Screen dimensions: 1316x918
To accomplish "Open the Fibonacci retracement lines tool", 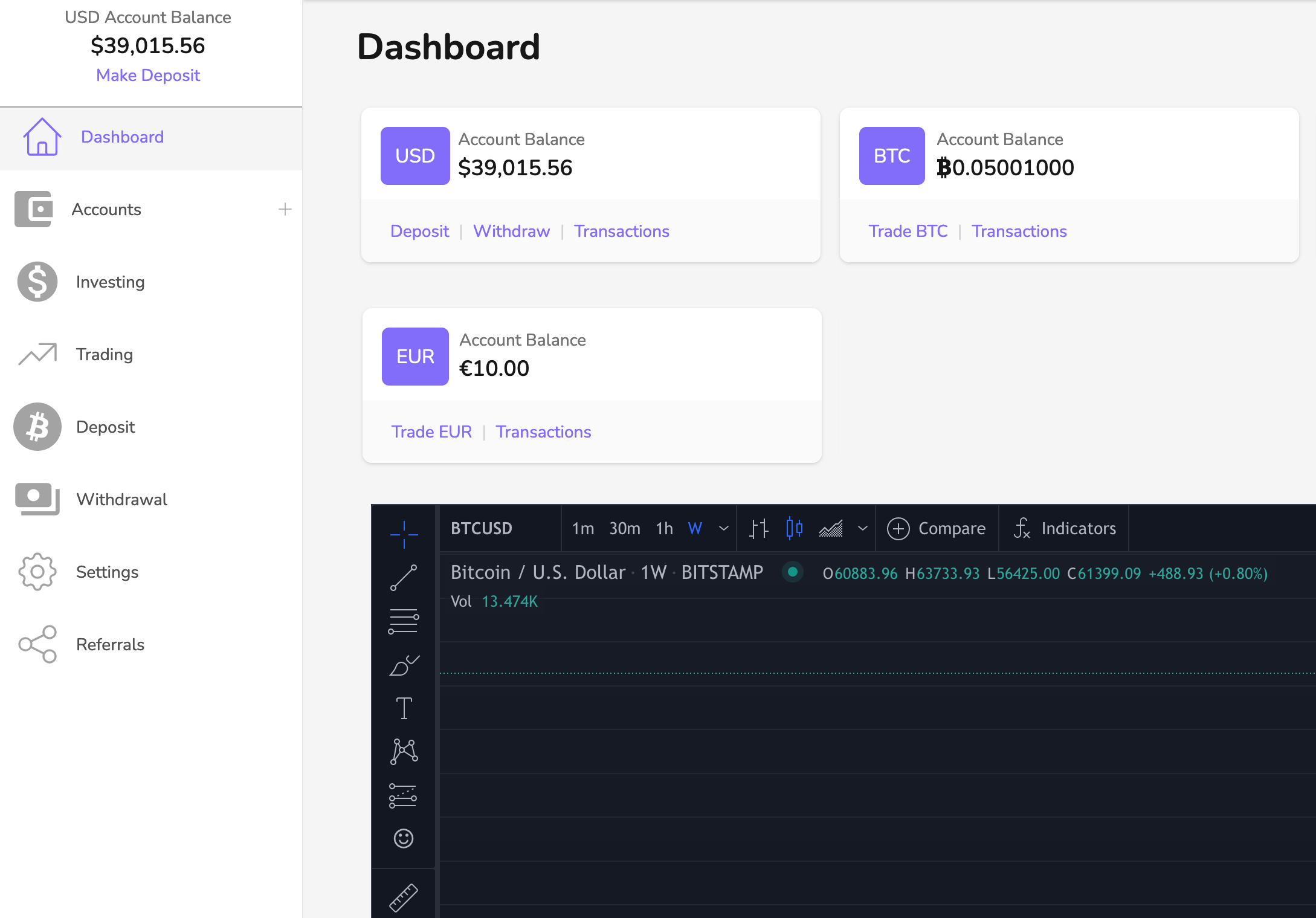I will [404, 621].
